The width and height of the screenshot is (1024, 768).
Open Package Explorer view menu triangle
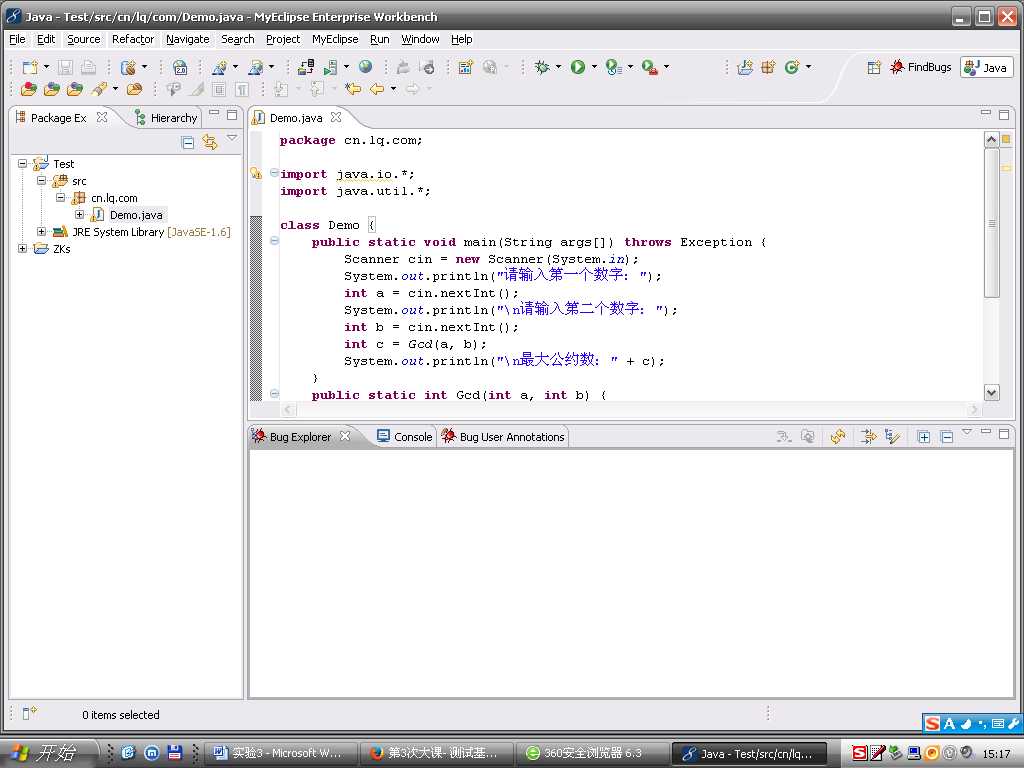click(x=232, y=137)
